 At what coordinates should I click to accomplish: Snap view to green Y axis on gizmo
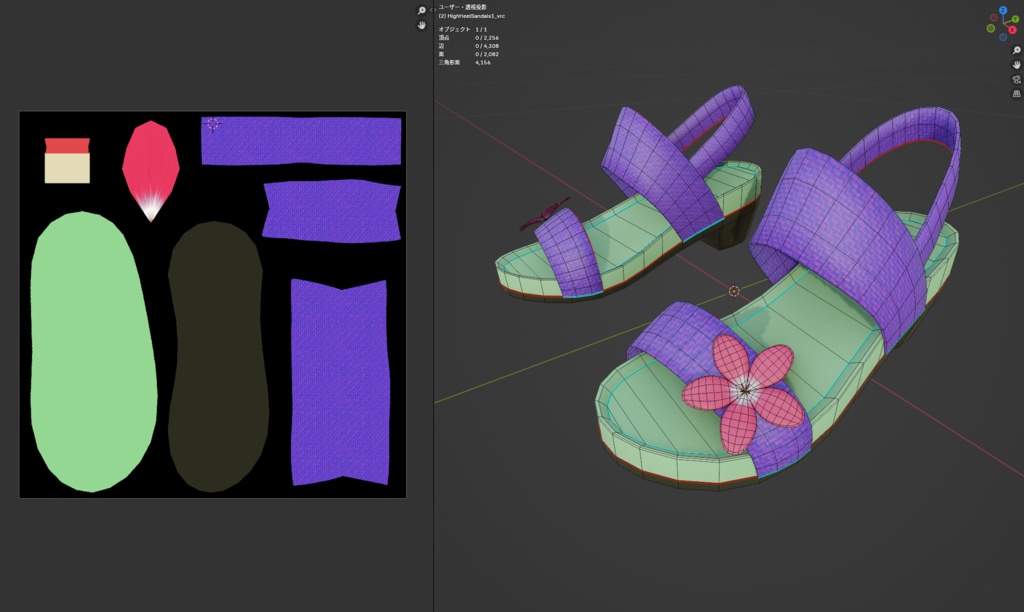(x=1016, y=19)
